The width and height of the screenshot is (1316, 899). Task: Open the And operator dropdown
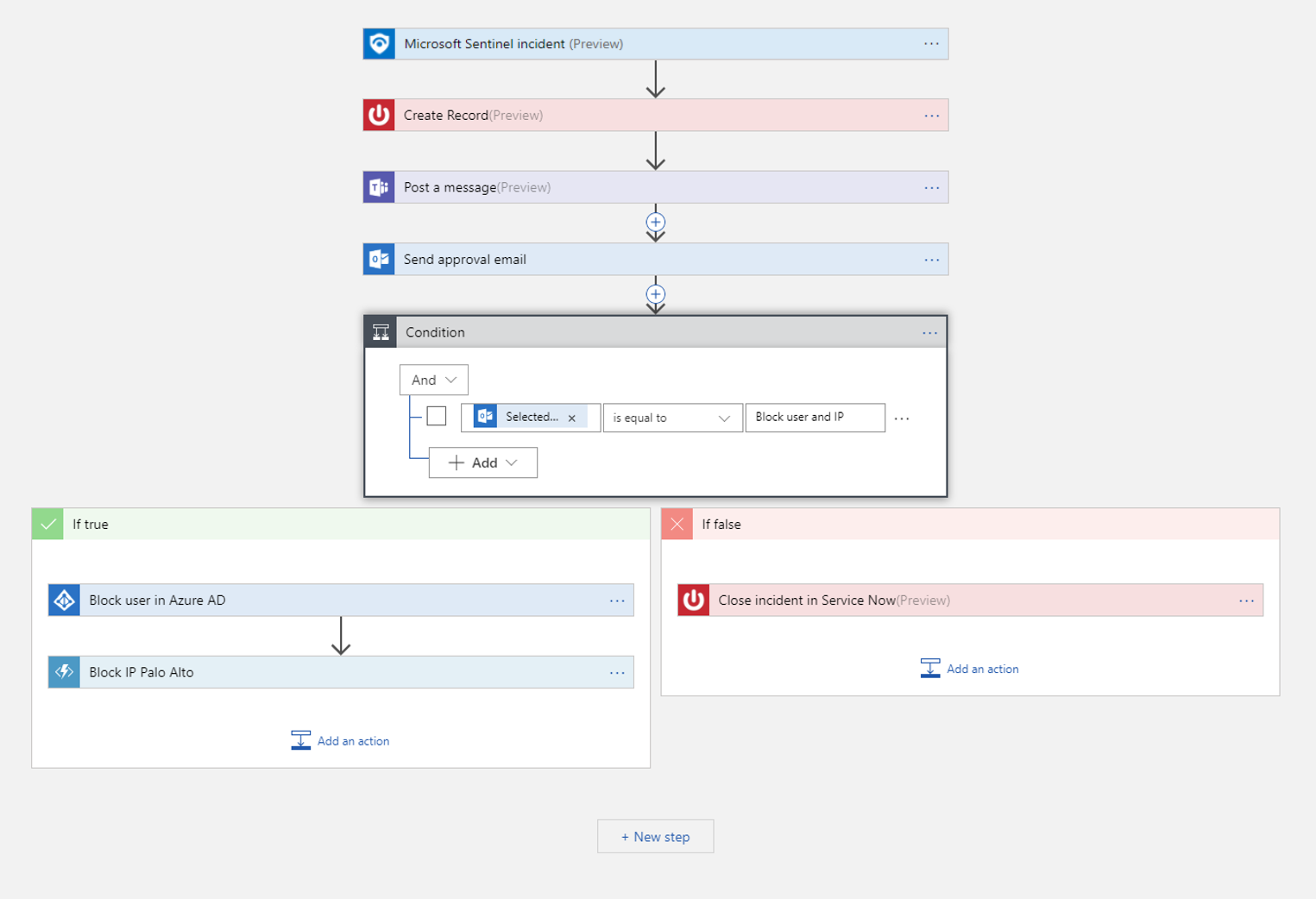click(433, 379)
